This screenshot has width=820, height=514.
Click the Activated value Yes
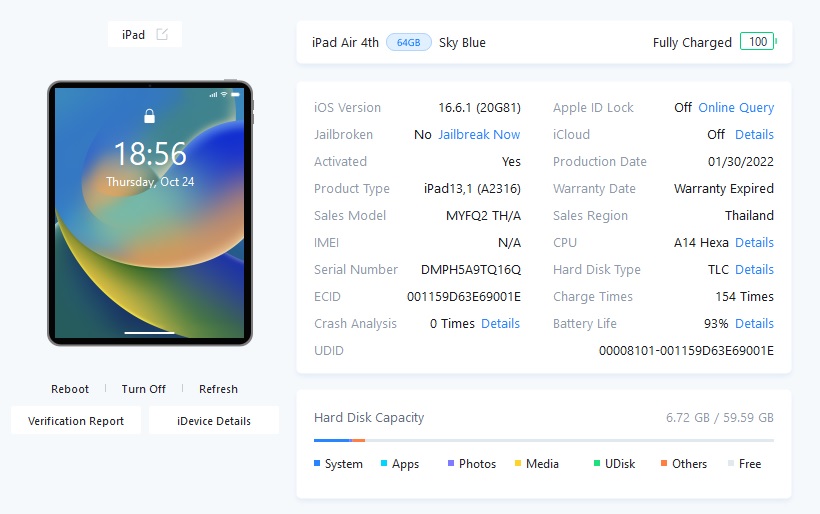(x=511, y=162)
